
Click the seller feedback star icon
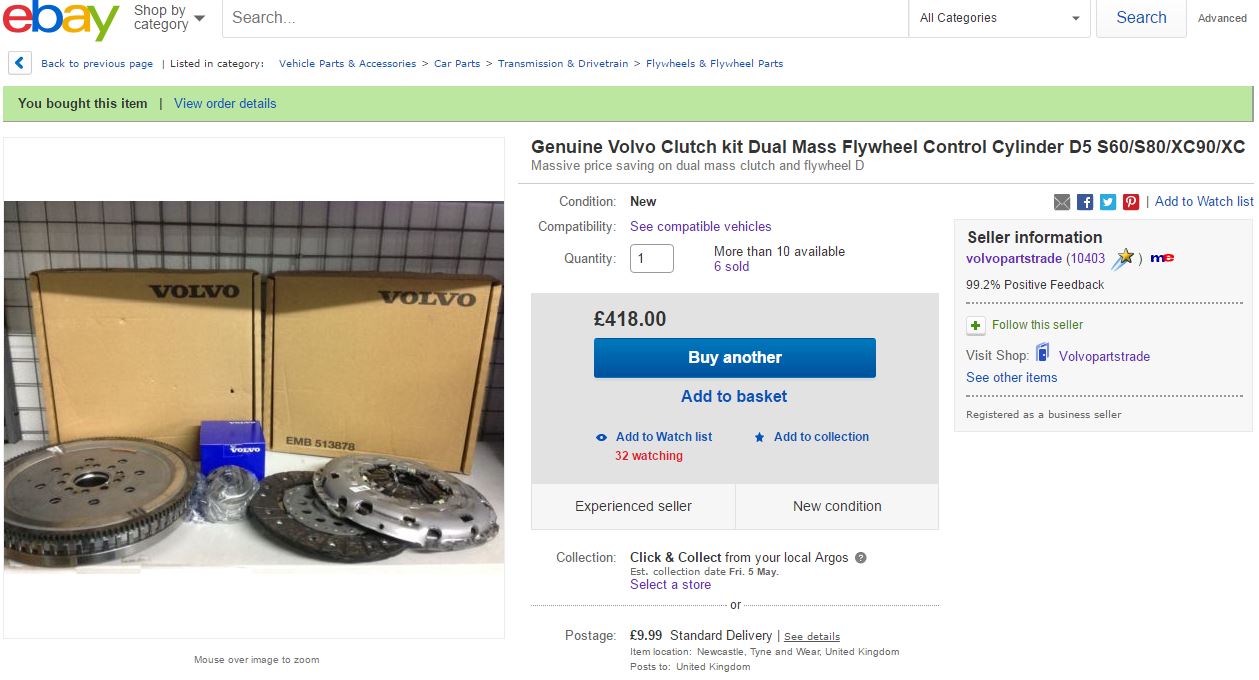1123,259
